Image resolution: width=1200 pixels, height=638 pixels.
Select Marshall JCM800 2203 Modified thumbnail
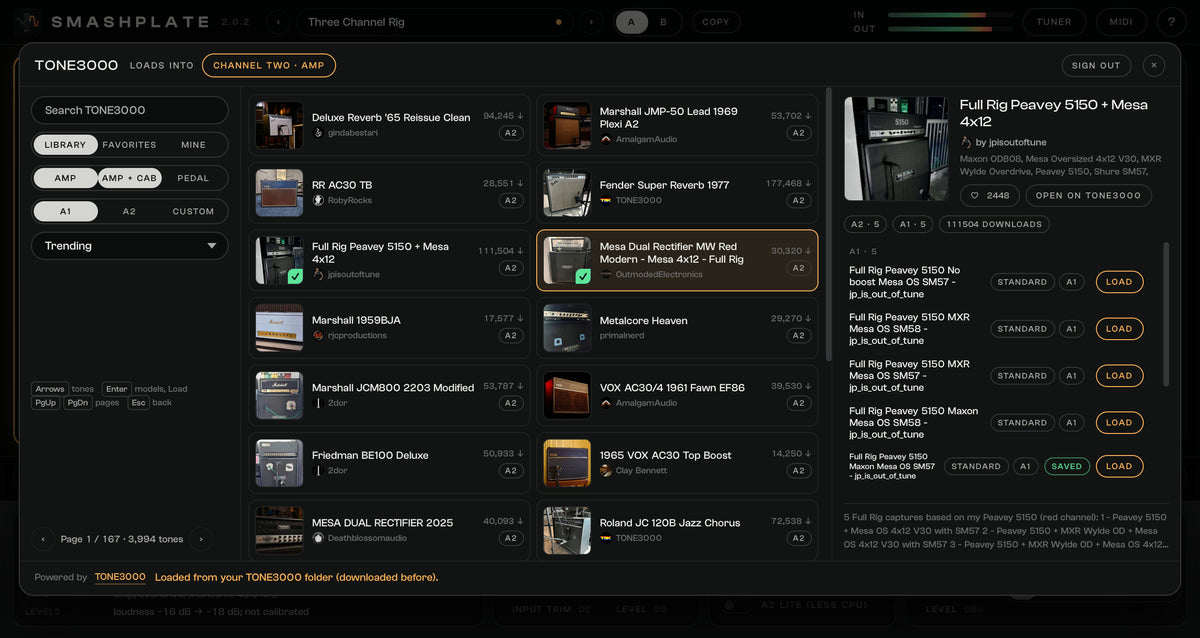tap(279, 395)
